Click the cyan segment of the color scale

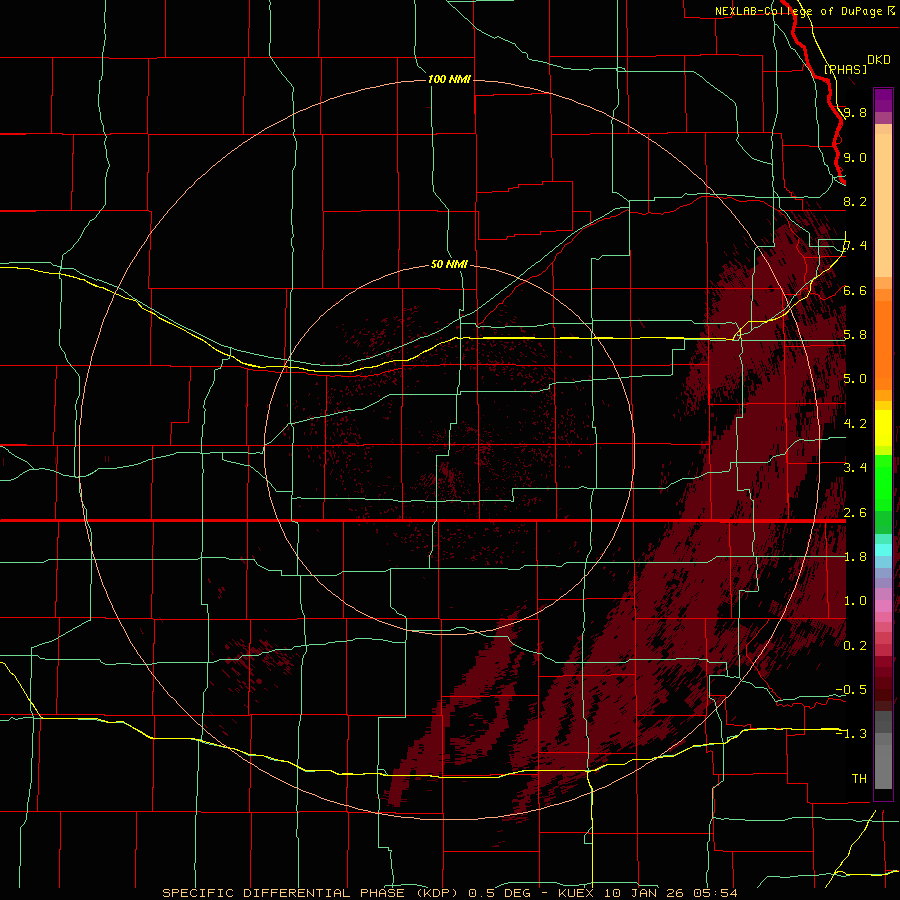point(883,550)
